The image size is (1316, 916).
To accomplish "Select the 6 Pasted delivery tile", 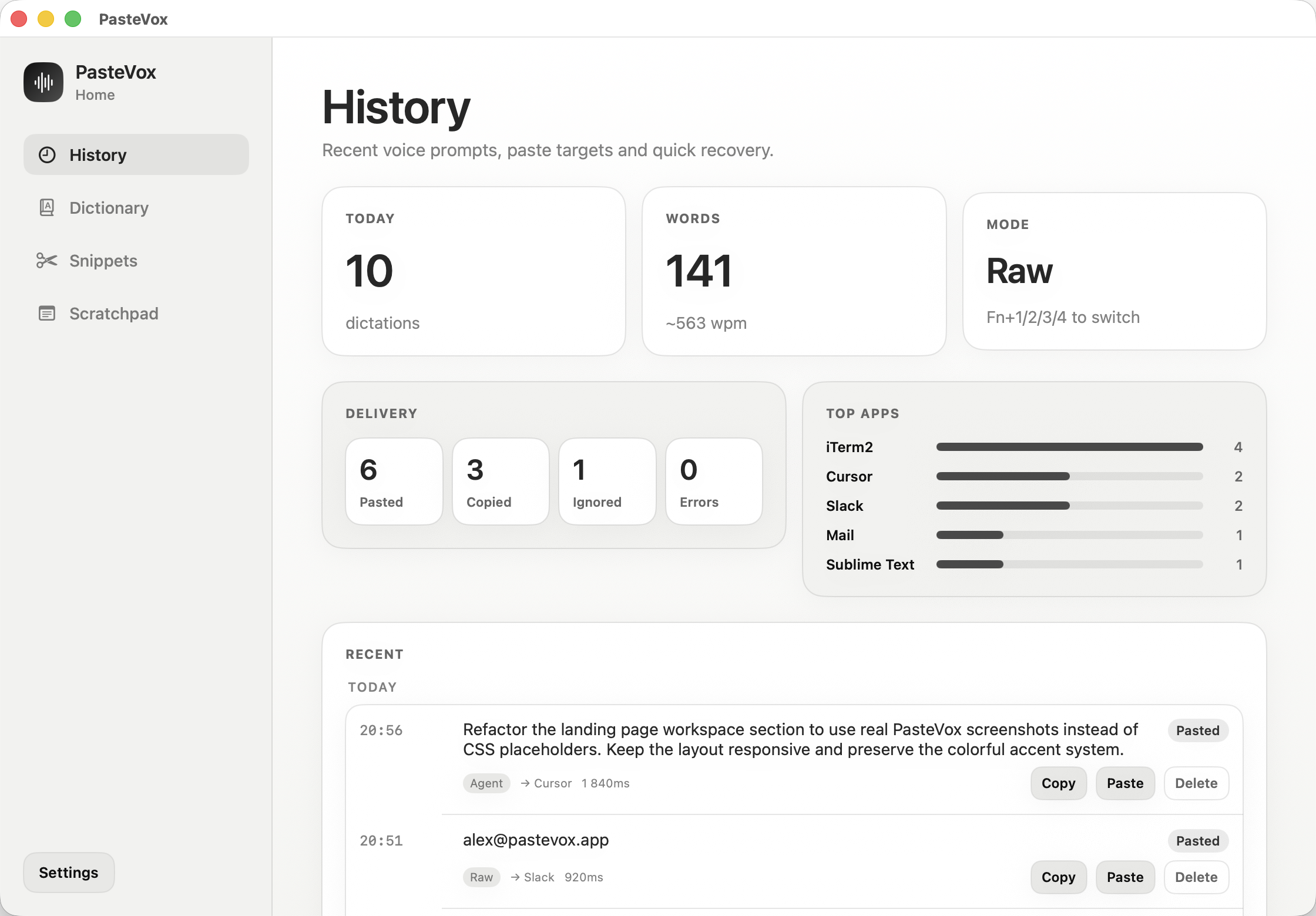I will tap(394, 481).
